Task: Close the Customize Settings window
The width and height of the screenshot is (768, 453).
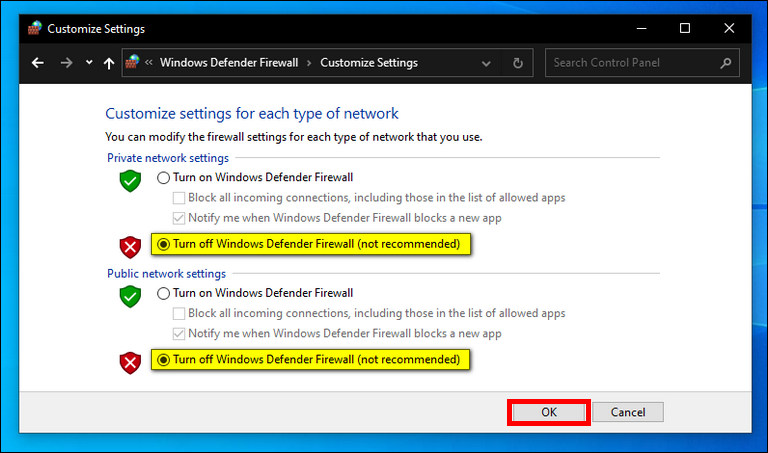Action: (x=729, y=28)
